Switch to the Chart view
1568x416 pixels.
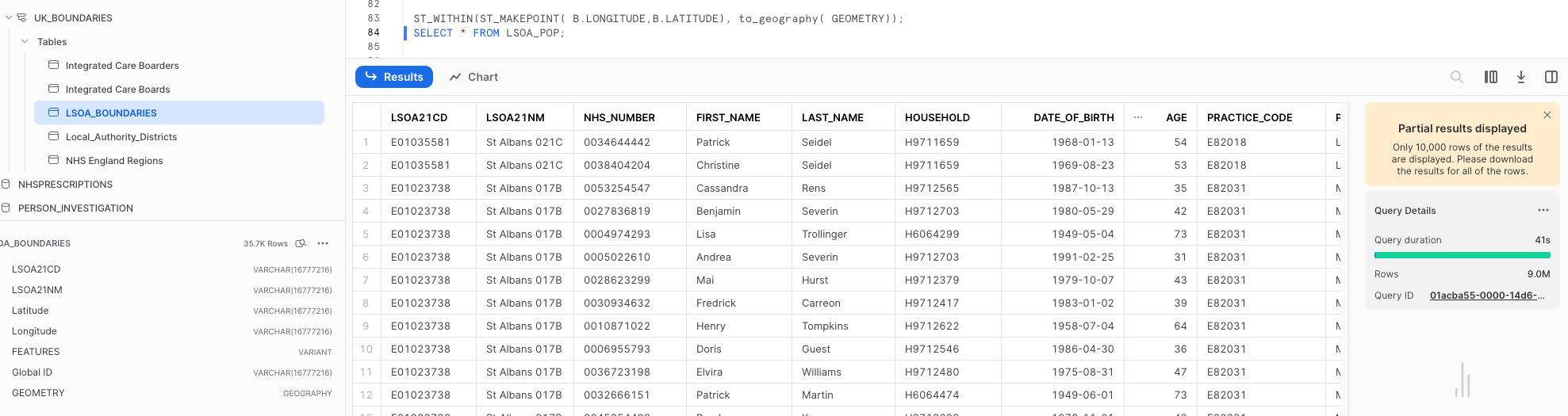click(474, 77)
